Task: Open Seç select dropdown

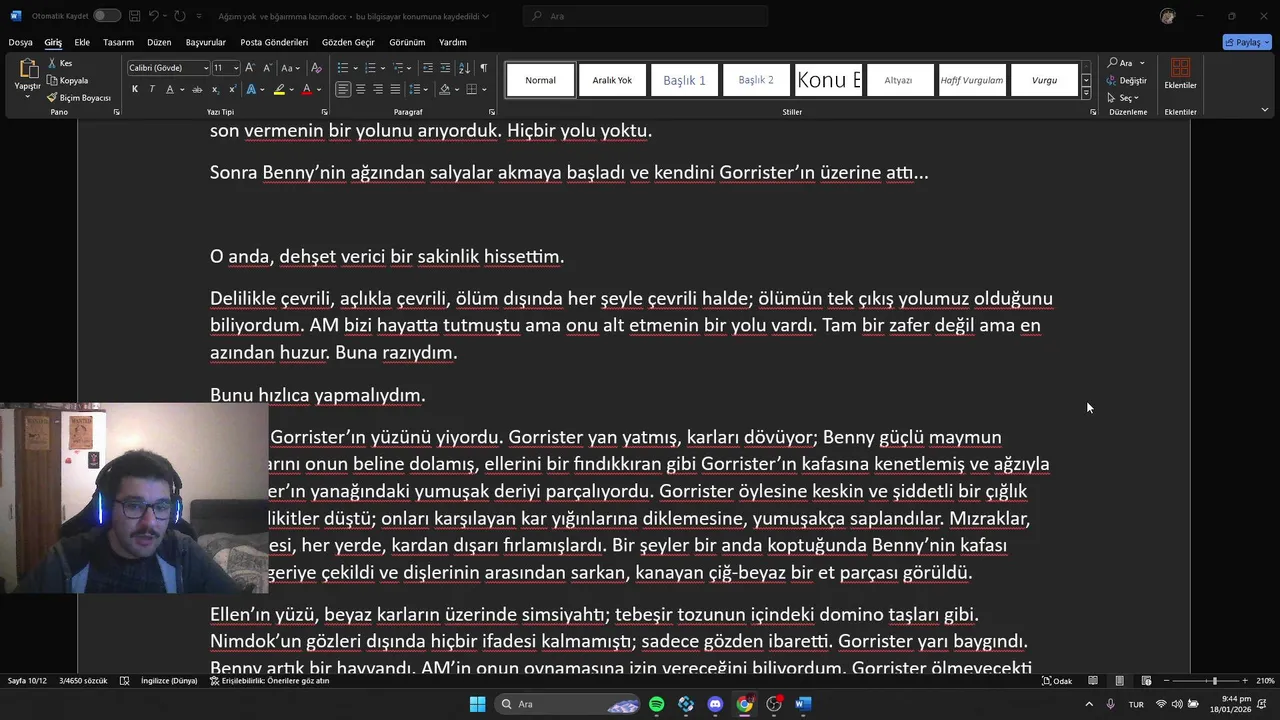Action: pyautogui.click(x=1124, y=98)
